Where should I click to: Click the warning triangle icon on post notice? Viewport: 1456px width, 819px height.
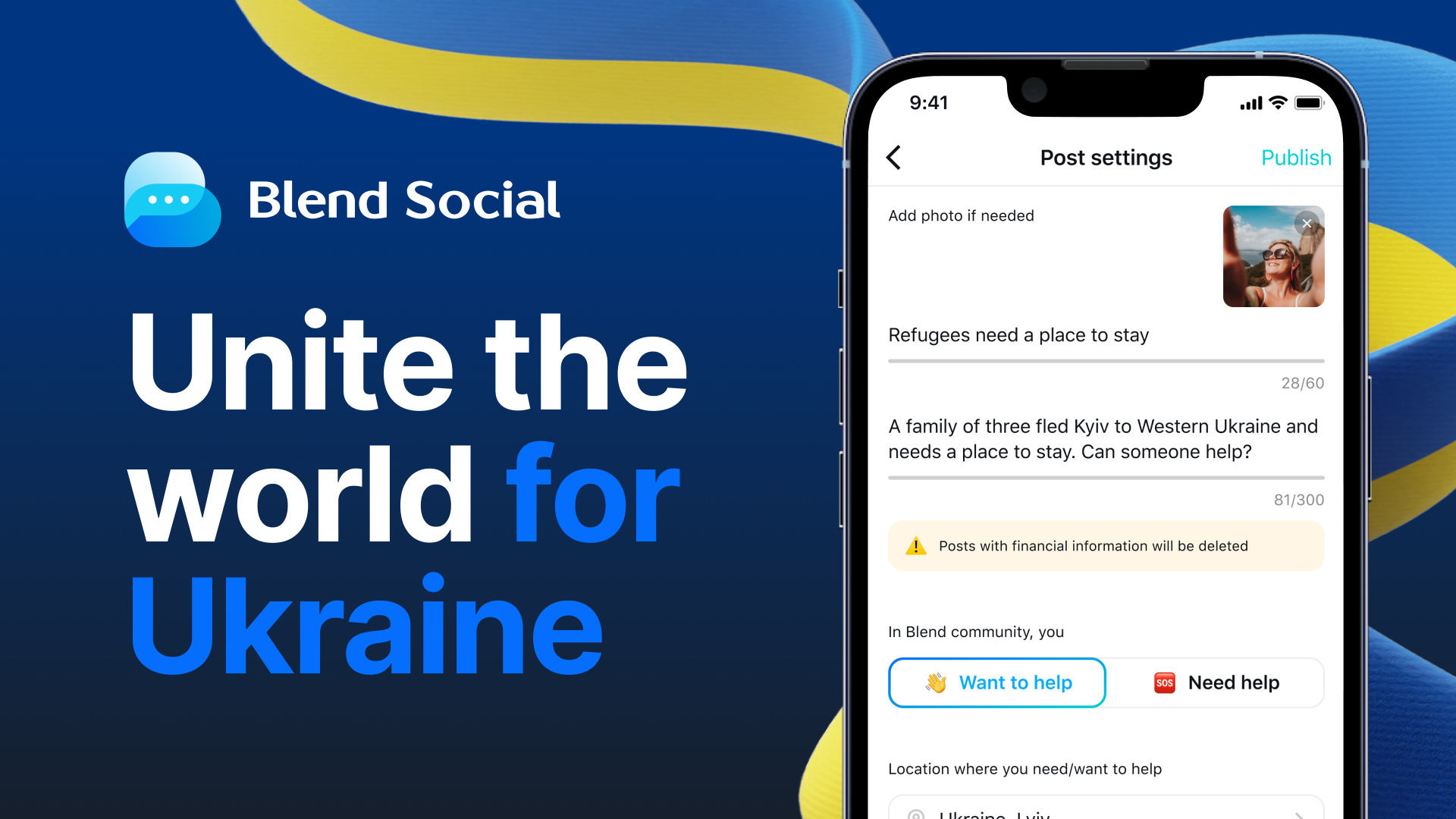click(912, 545)
